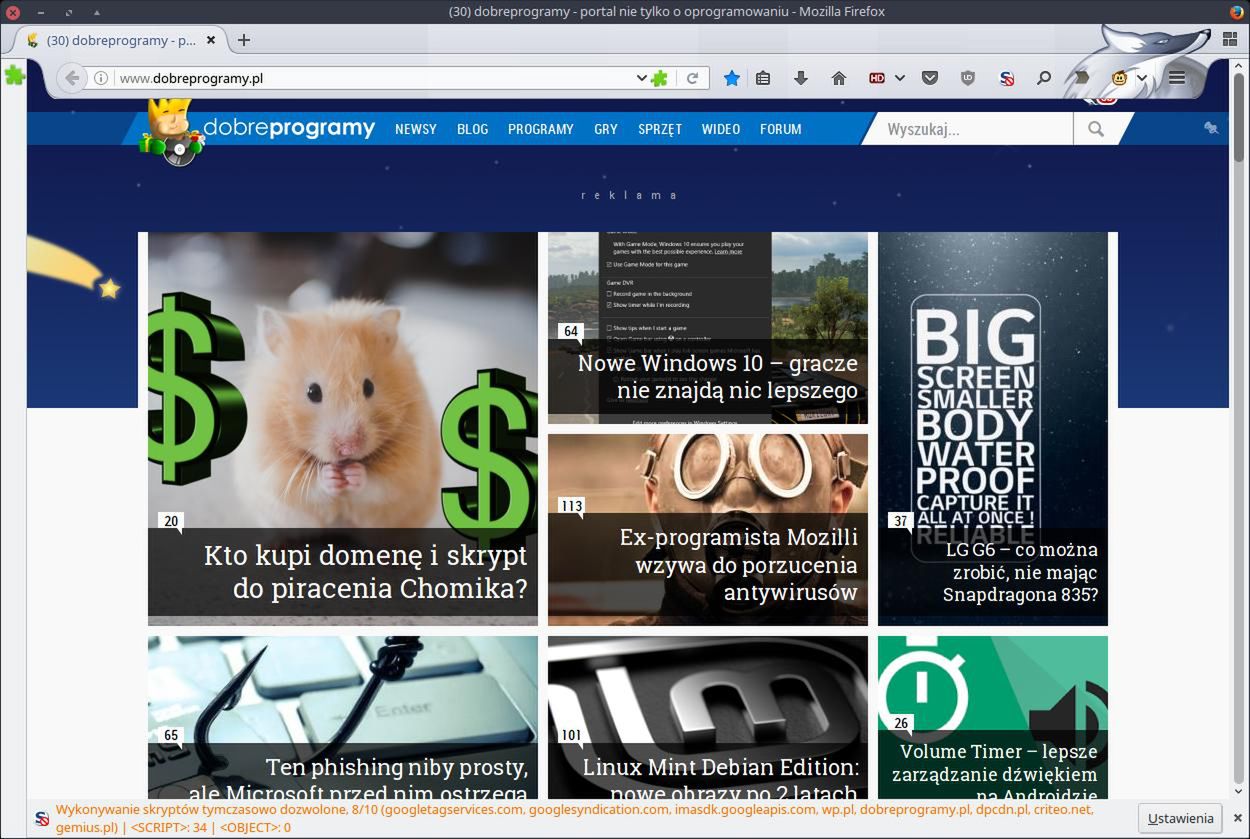Screen dimensions: 1250x839
Task: Expand the address bar history dropdown
Action: pyautogui.click(x=642, y=78)
